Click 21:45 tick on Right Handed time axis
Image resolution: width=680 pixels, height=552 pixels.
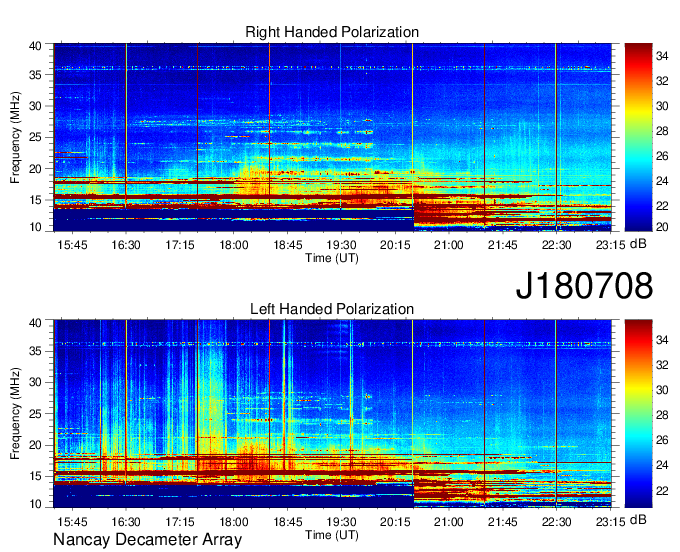tap(503, 245)
